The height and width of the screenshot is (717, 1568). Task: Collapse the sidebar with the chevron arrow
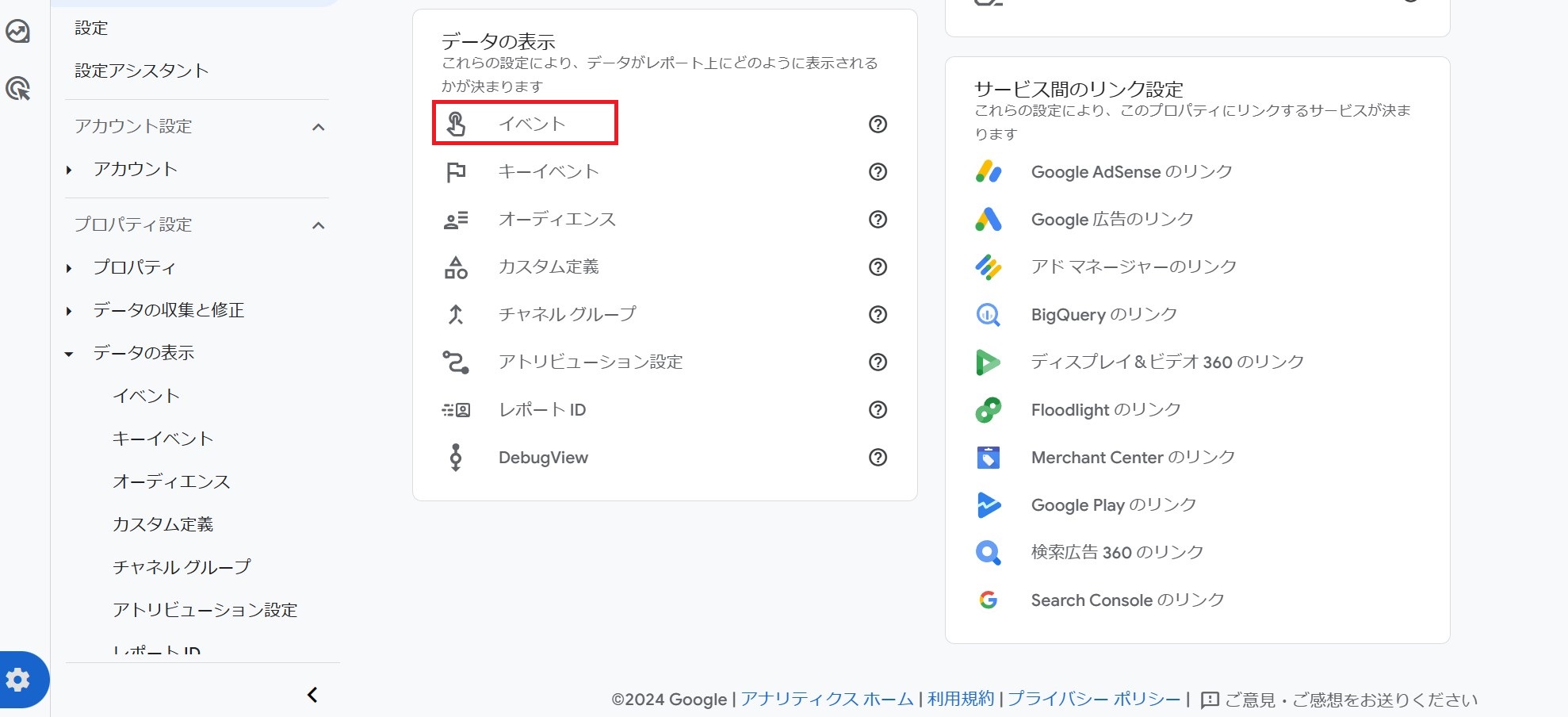(x=311, y=694)
